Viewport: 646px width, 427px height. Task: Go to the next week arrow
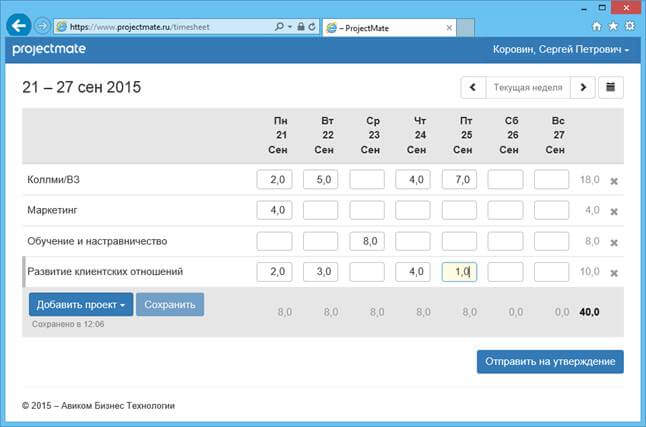coord(583,87)
